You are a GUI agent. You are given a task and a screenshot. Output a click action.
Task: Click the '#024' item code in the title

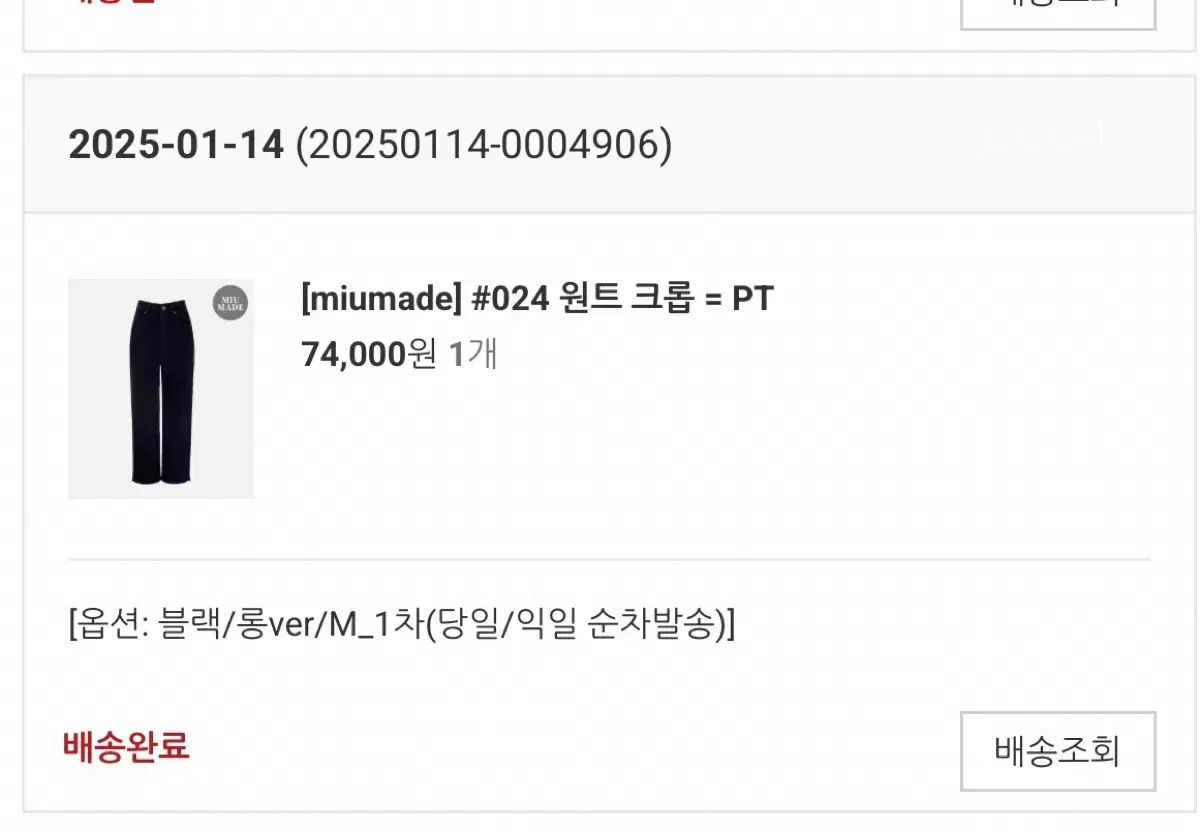point(510,298)
